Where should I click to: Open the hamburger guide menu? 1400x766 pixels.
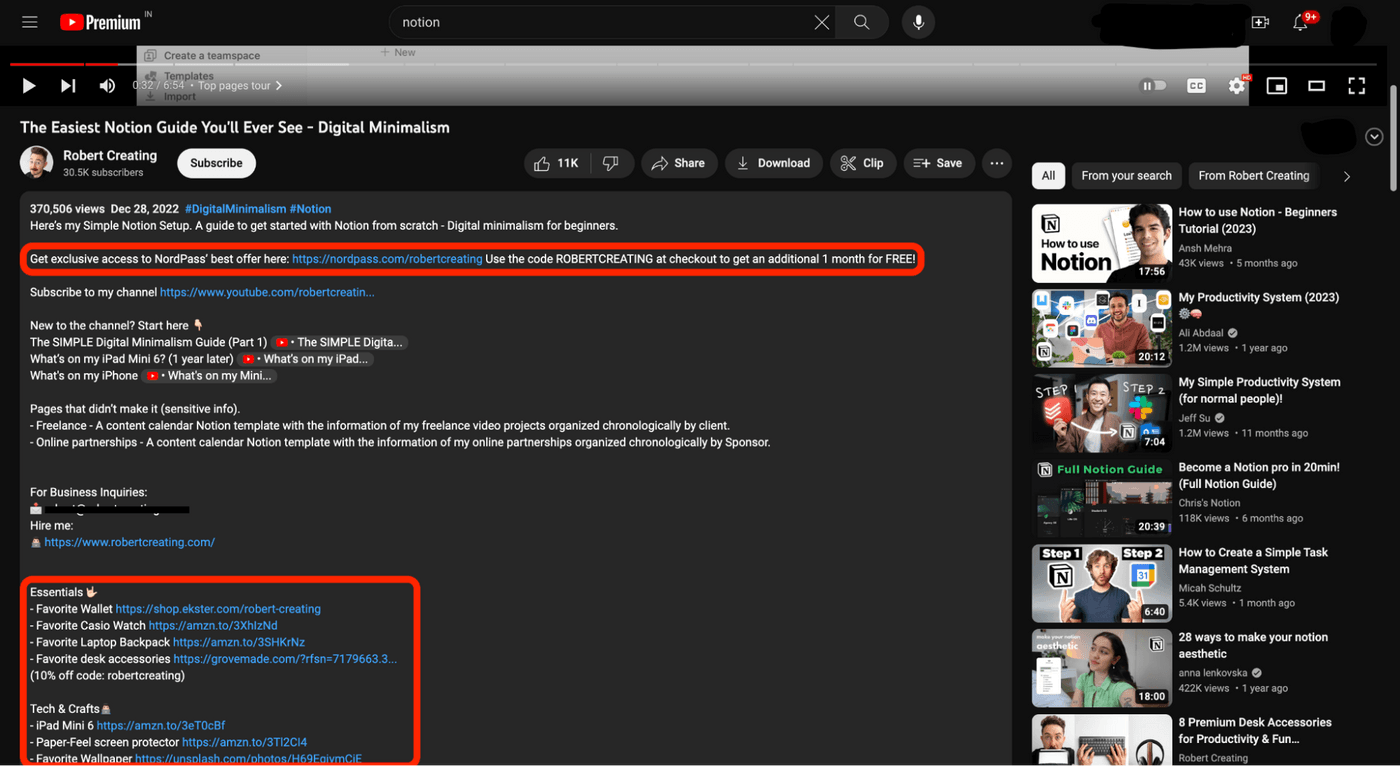click(x=30, y=22)
